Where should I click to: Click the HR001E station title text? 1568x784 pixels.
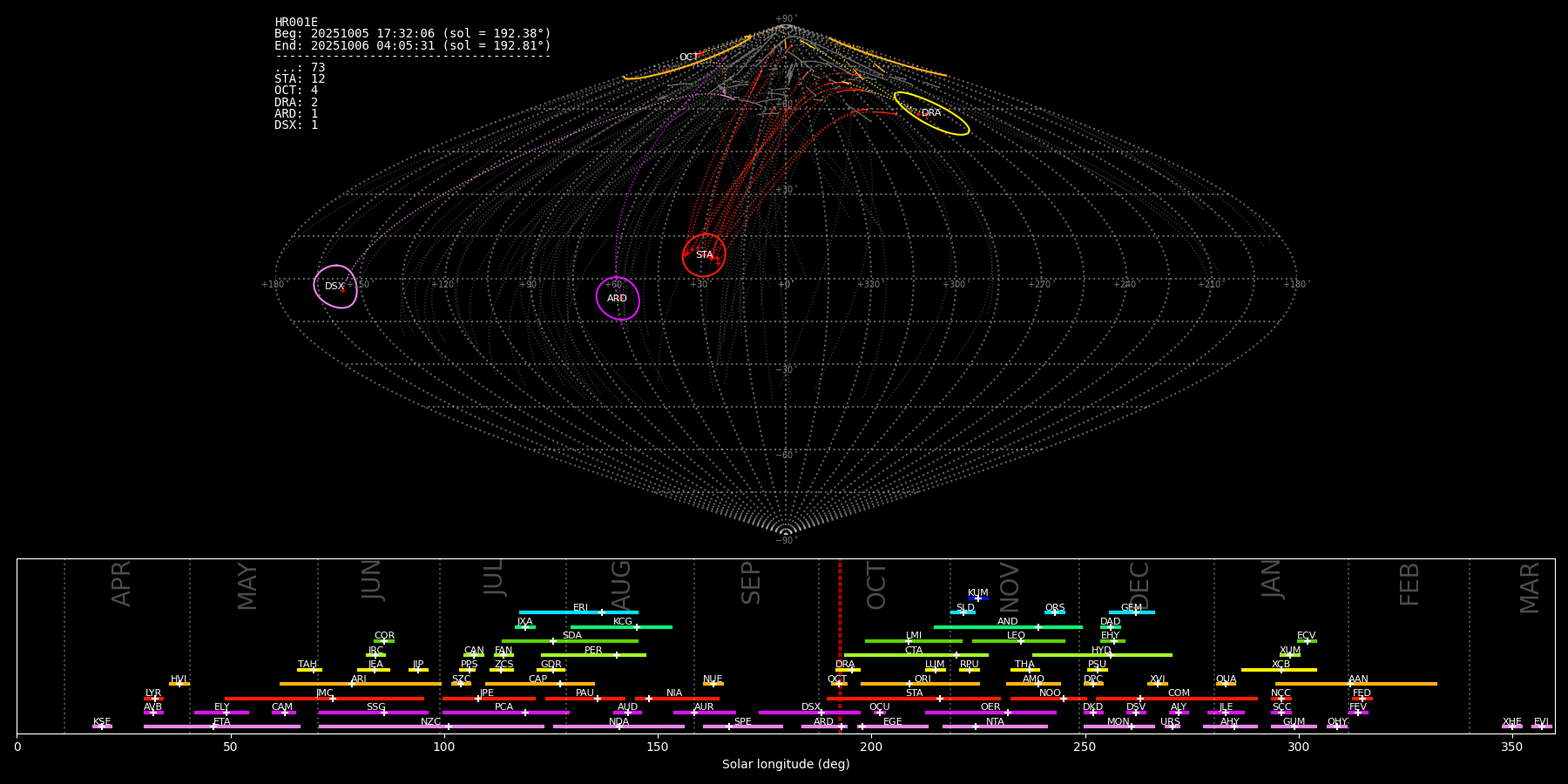296,23
